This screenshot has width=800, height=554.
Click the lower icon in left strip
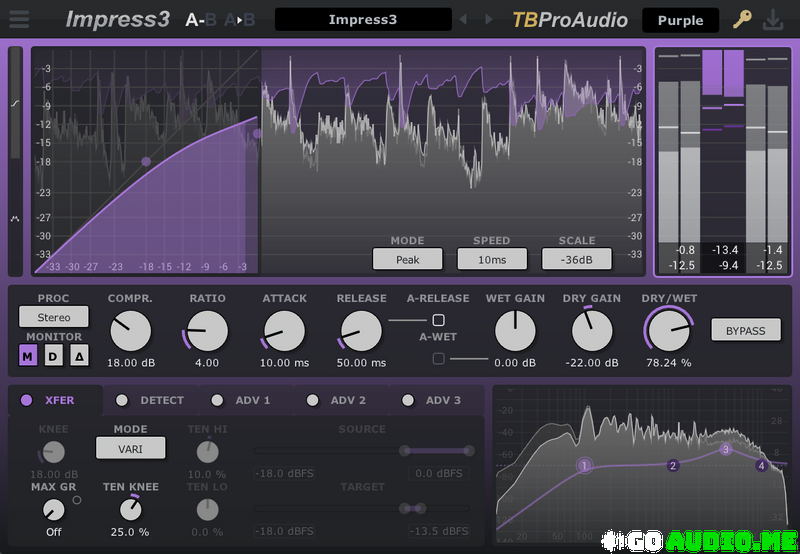point(15,218)
